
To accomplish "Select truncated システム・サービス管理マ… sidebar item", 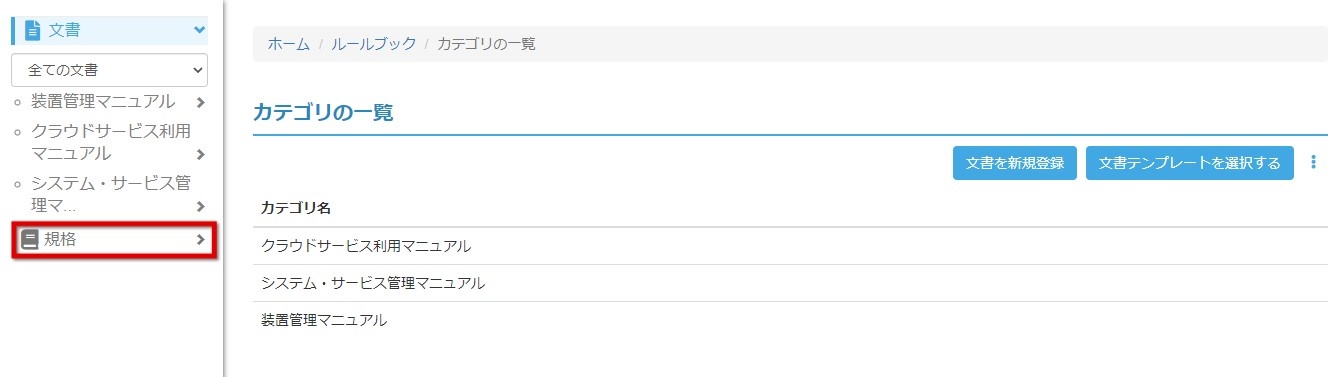I will point(110,194).
